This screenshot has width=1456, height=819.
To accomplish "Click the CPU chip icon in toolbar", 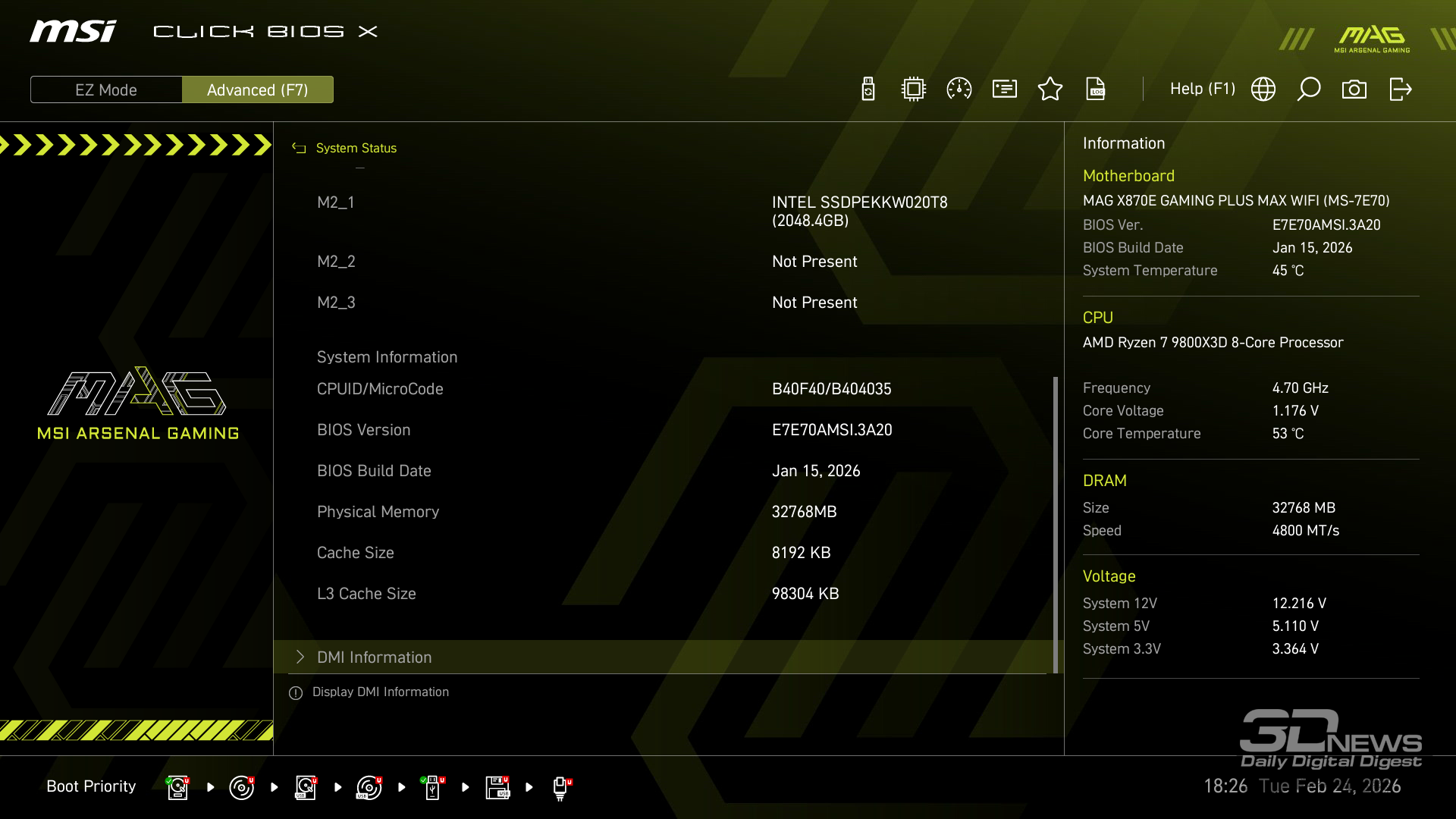I will coord(914,89).
